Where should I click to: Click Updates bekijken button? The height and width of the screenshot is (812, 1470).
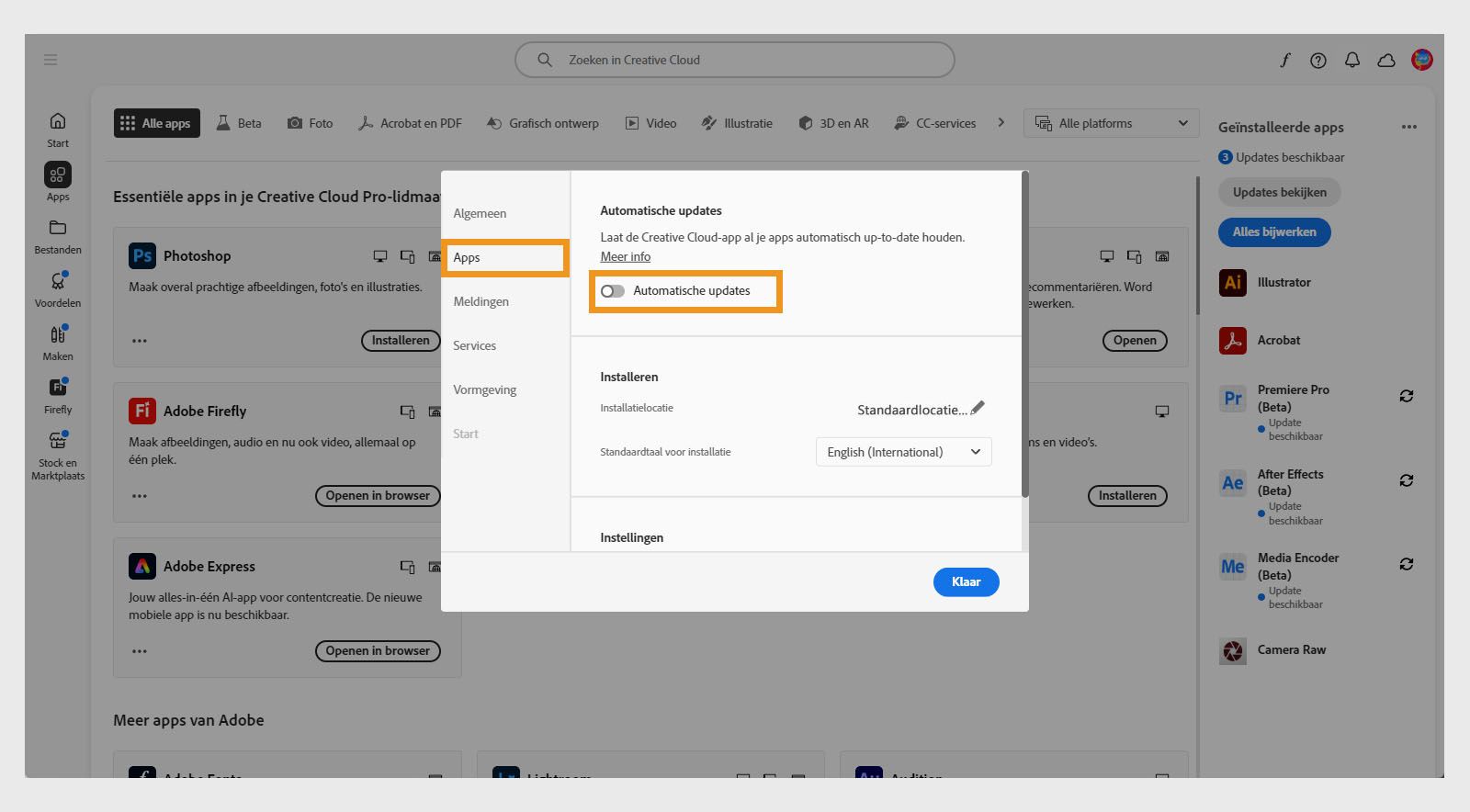click(x=1280, y=193)
